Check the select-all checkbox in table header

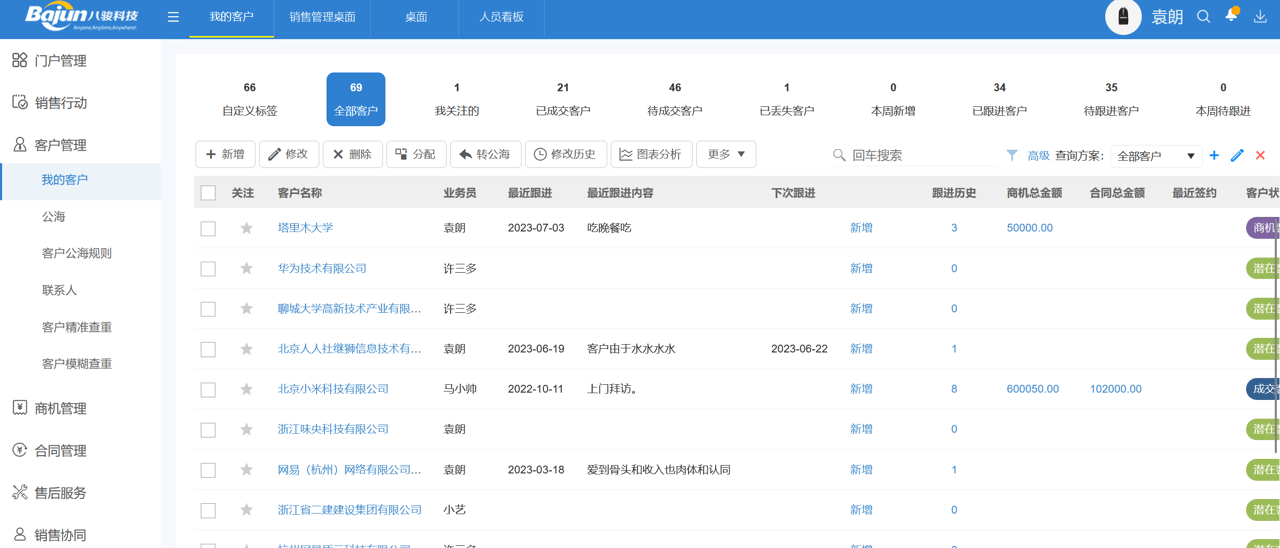coord(208,193)
